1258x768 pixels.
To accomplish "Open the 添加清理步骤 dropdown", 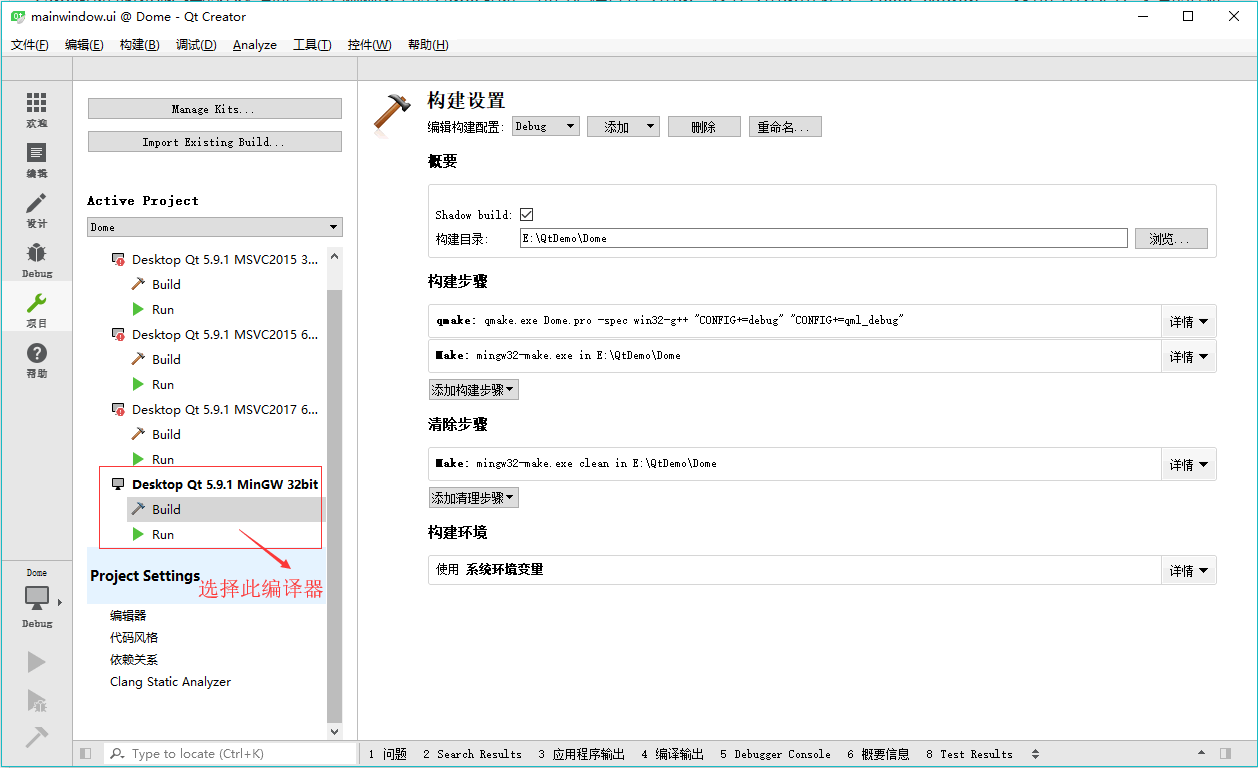I will pos(474,498).
